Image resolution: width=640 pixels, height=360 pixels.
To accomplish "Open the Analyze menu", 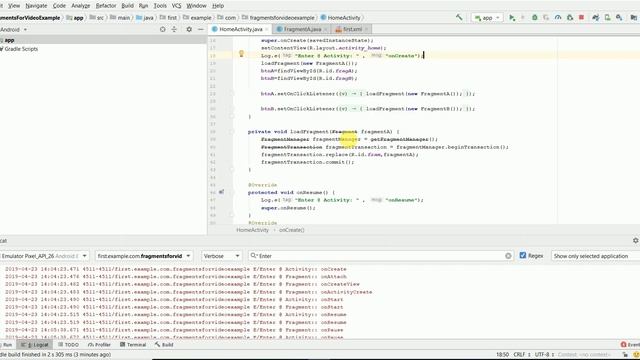I will [81, 6].
